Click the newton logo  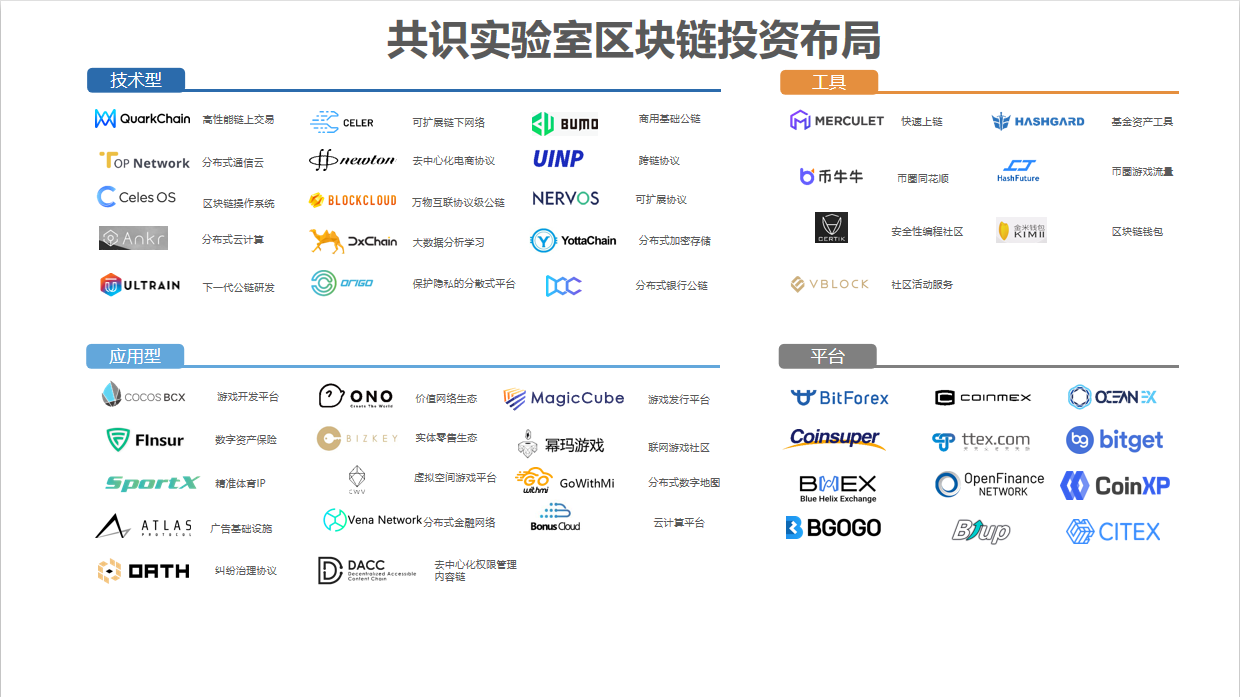[351, 159]
